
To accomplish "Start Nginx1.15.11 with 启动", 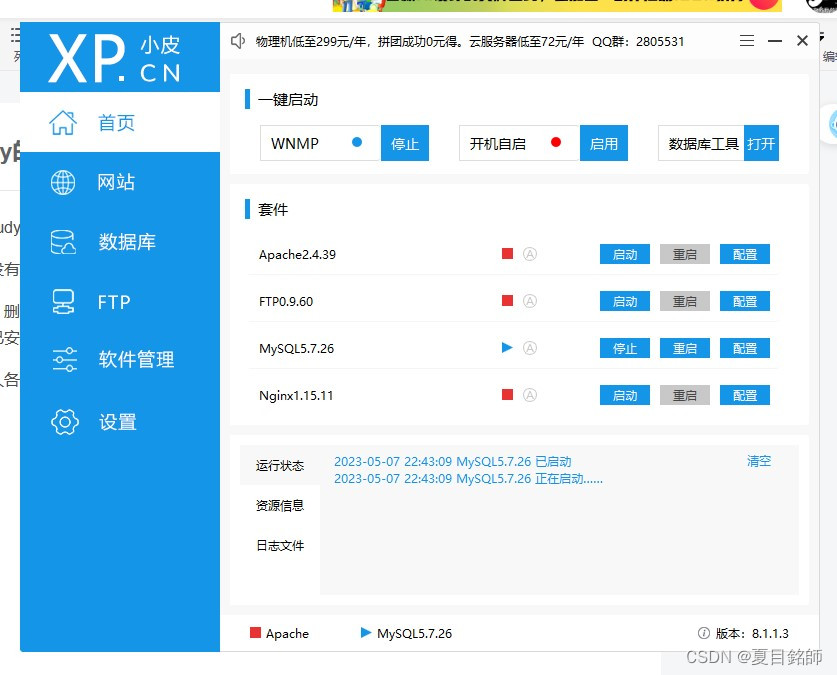I will tap(625, 395).
